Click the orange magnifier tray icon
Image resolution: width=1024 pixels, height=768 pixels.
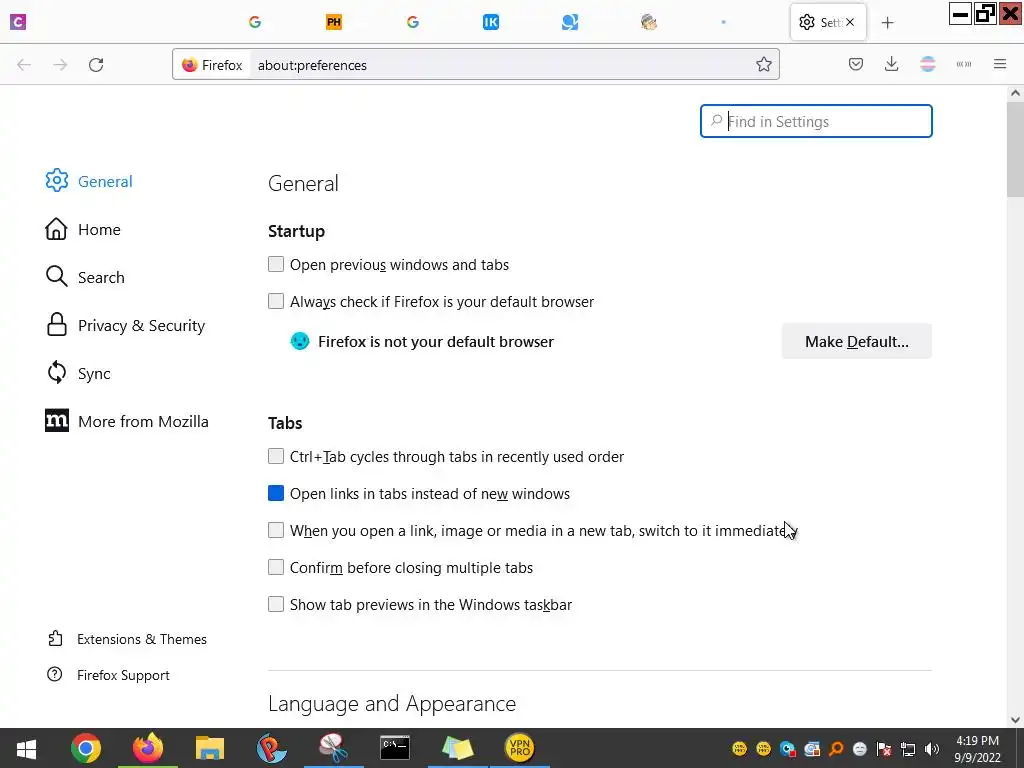pos(835,749)
